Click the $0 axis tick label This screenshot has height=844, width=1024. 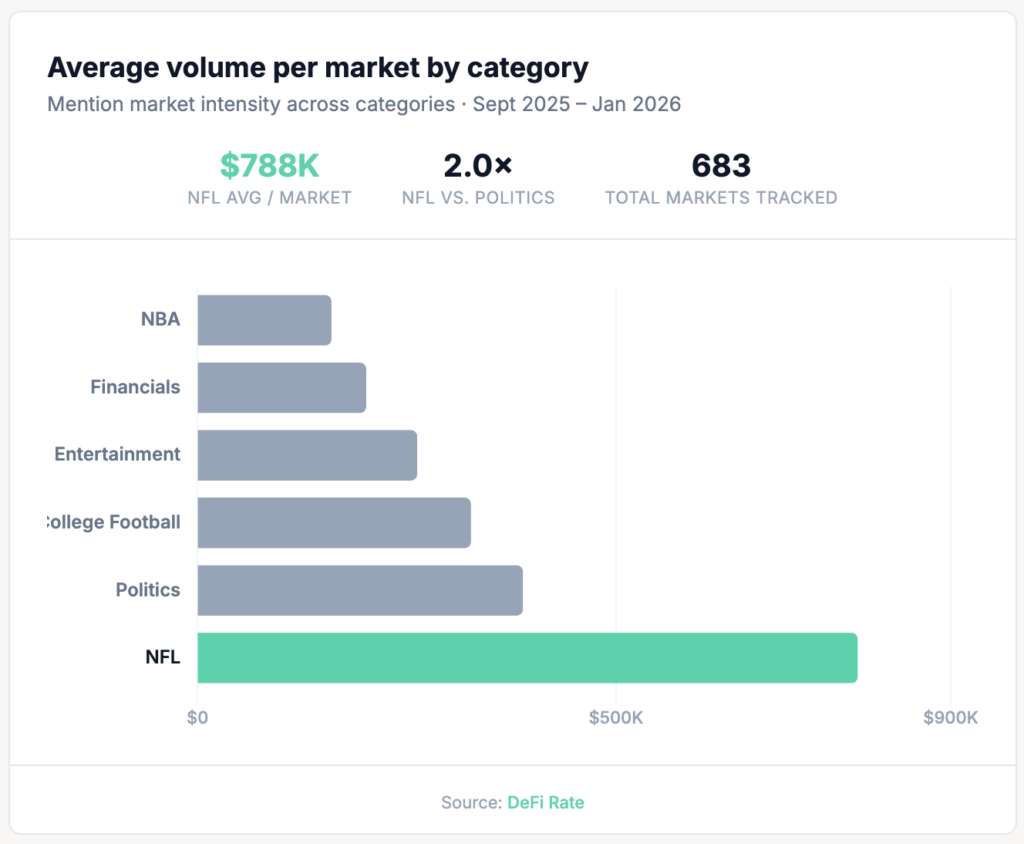point(198,718)
